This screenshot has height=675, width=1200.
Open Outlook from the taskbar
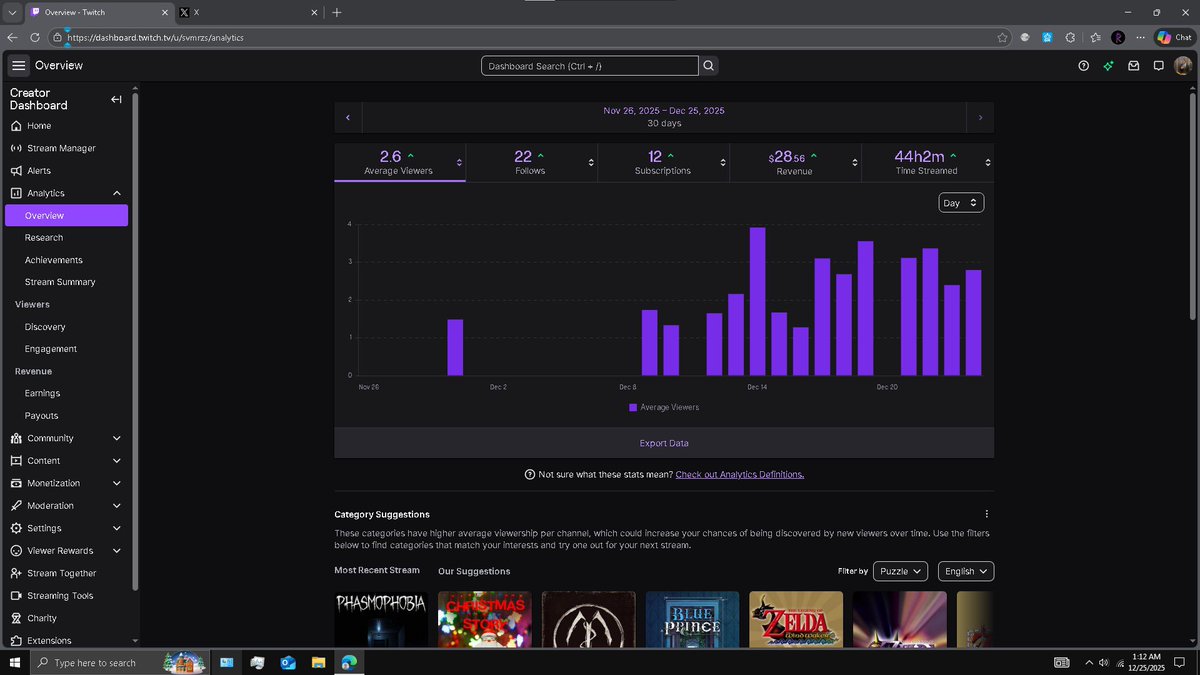(x=288, y=662)
